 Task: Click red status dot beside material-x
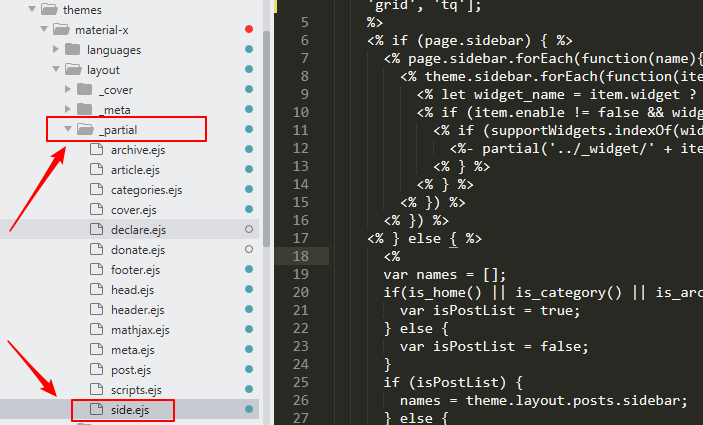(249, 29)
